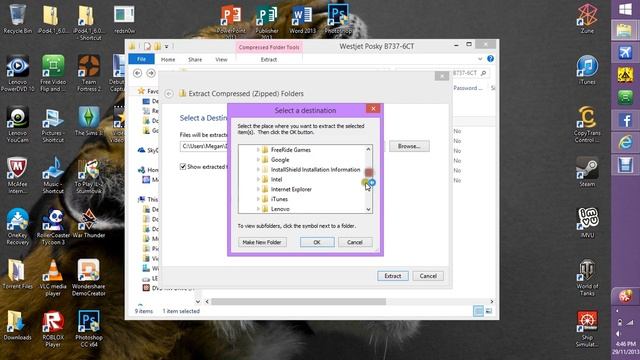Viewport: 640px width, 360px height.
Task: Launch RollerCoaster Tycoon 3 shortcut
Action: click(x=53, y=226)
